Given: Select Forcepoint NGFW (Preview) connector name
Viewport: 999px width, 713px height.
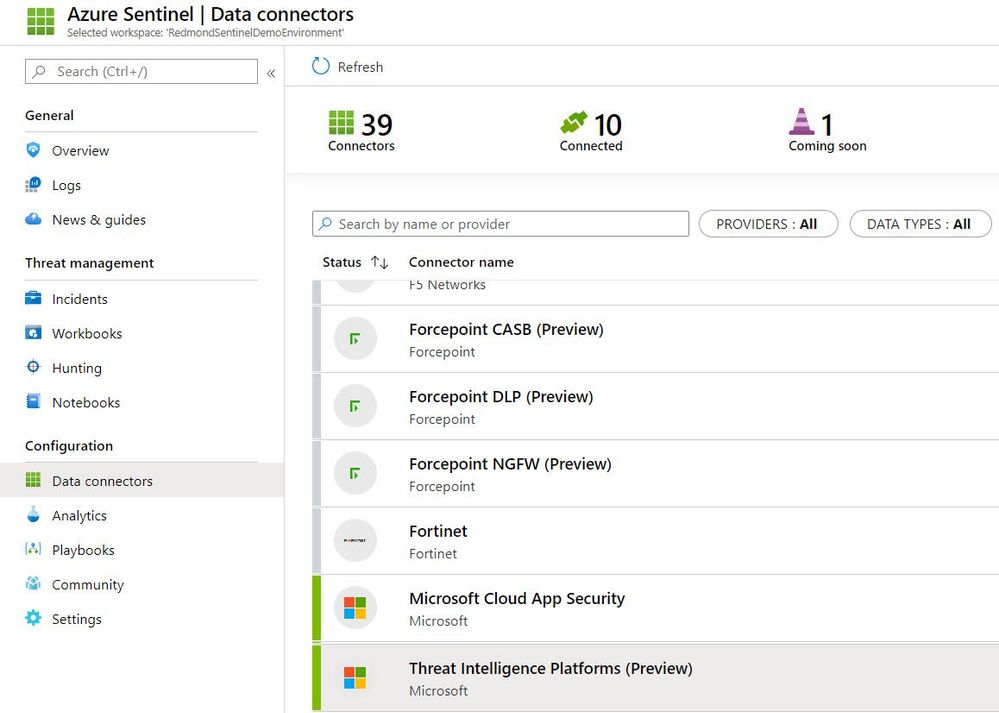Looking at the screenshot, I should (x=510, y=464).
